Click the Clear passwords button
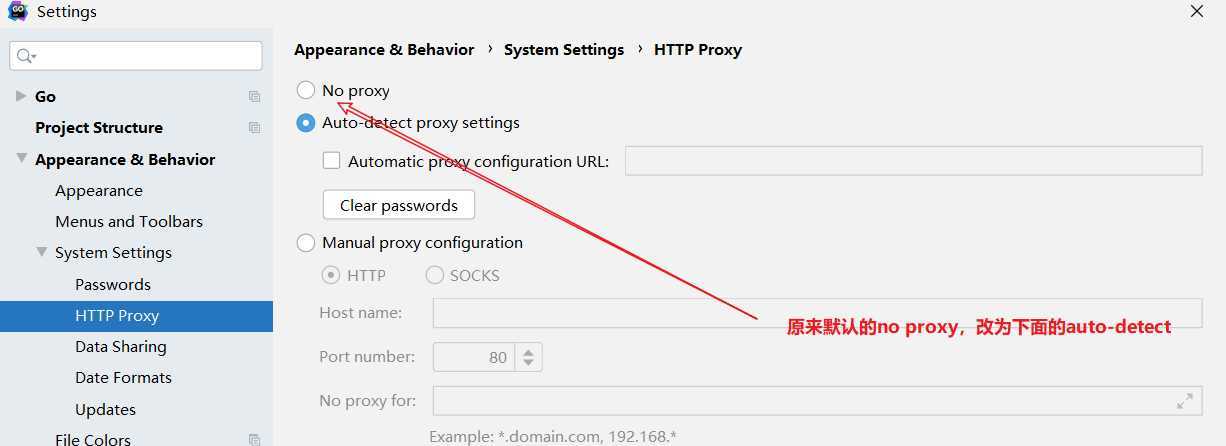This screenshot has width=1226, height=446. 399,205
